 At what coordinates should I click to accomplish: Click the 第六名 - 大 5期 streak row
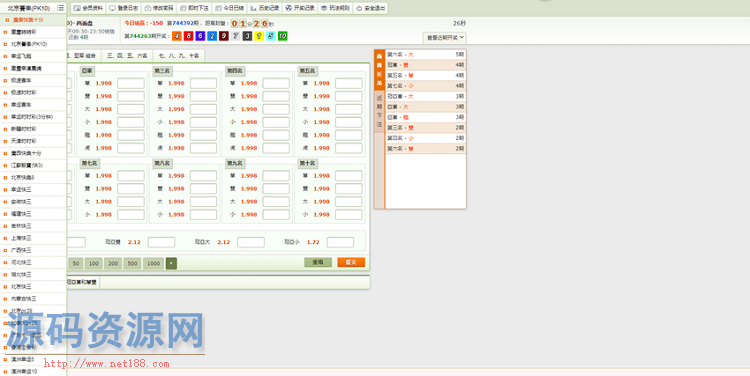pos(425,55)
